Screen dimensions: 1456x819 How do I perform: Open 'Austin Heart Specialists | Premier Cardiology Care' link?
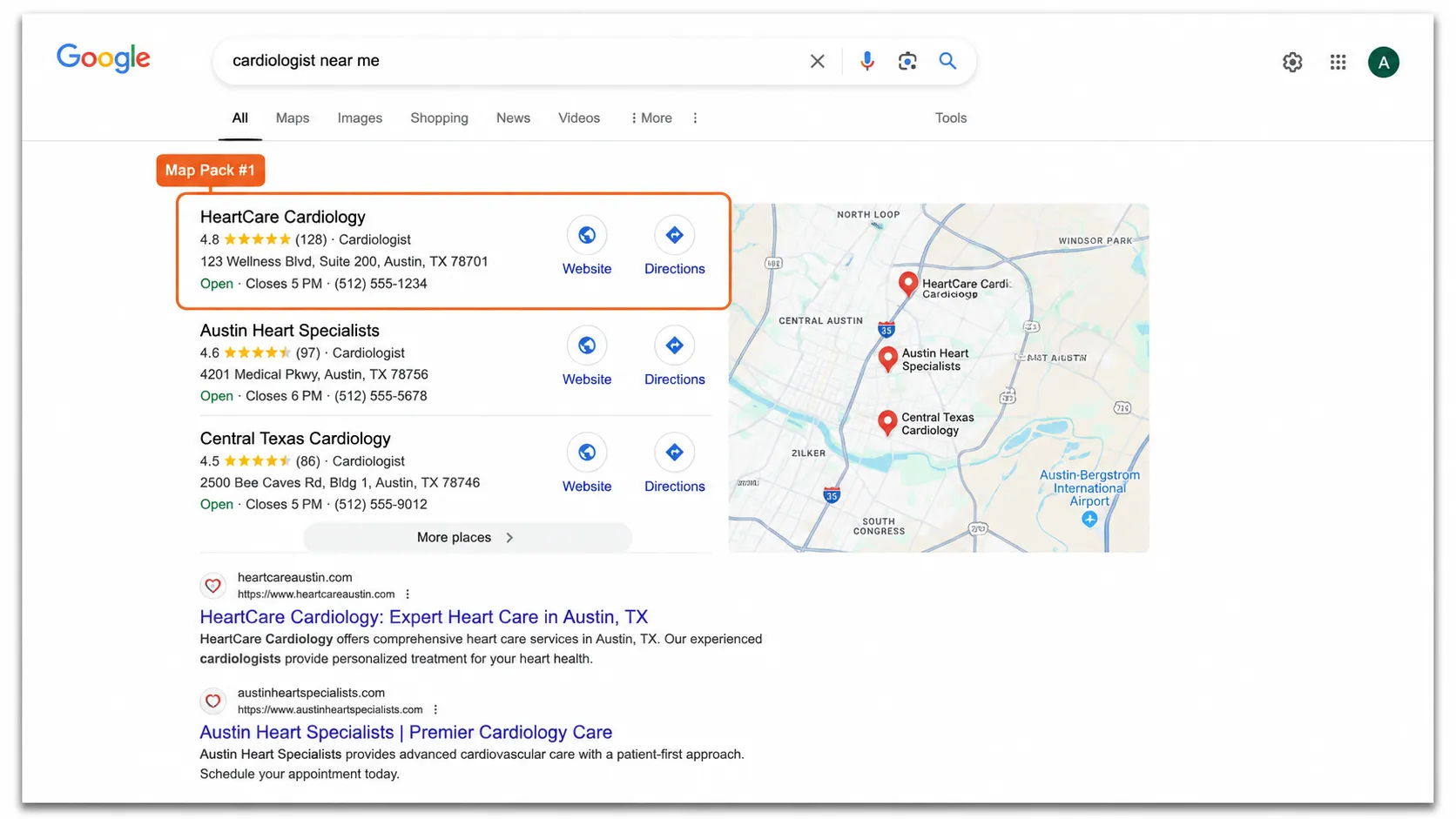(x=406, y=733)
